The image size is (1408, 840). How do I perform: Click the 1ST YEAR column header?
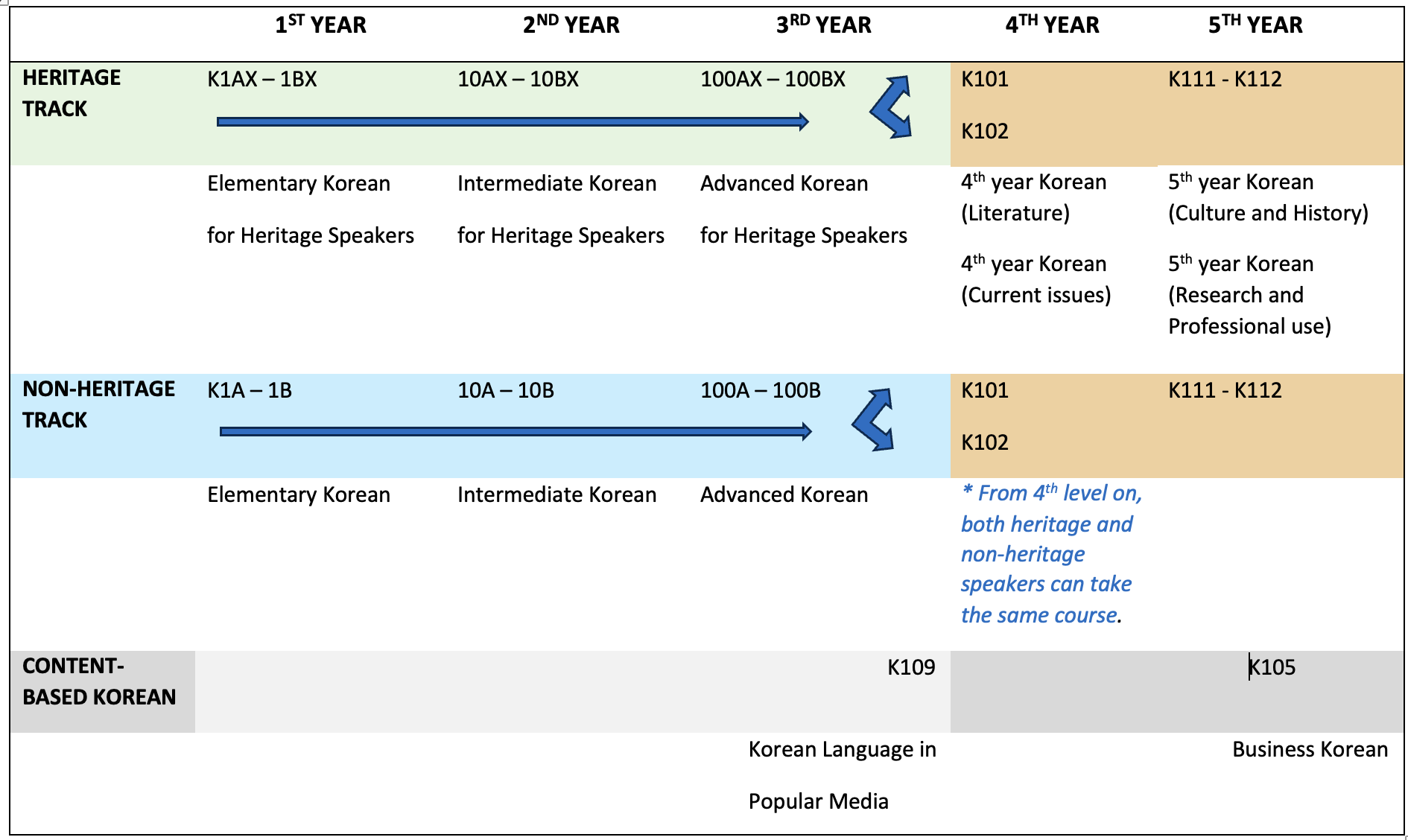(320, 25)
